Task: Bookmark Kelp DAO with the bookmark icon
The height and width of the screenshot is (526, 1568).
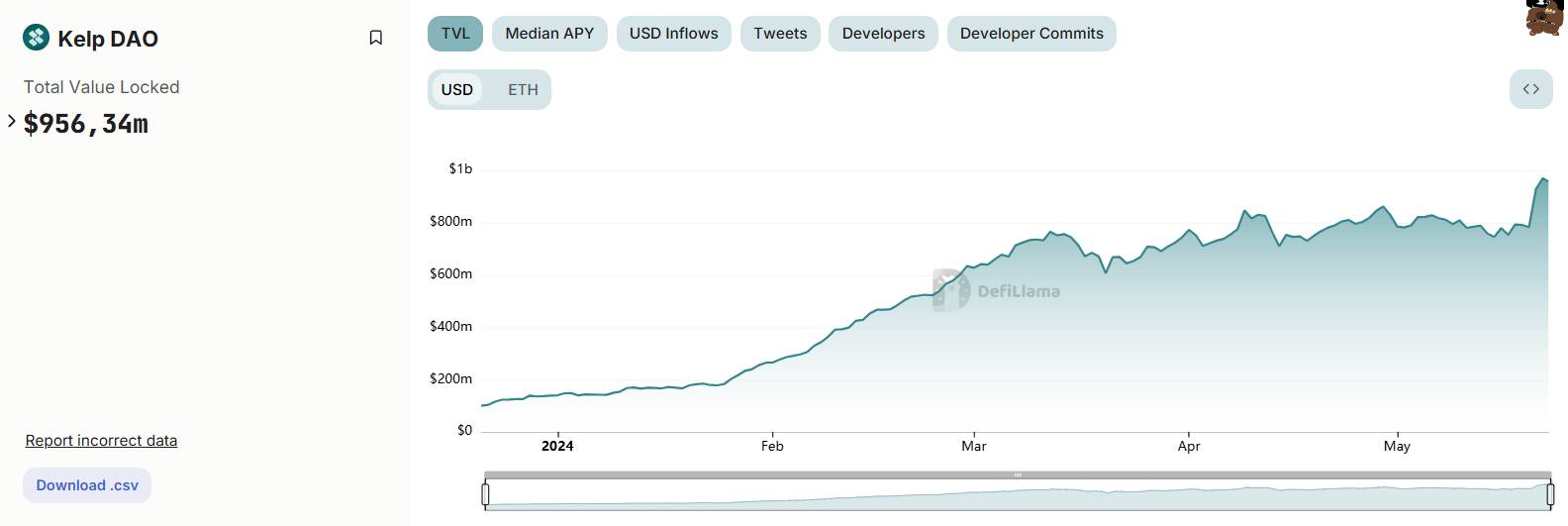Action: [376, 38]
